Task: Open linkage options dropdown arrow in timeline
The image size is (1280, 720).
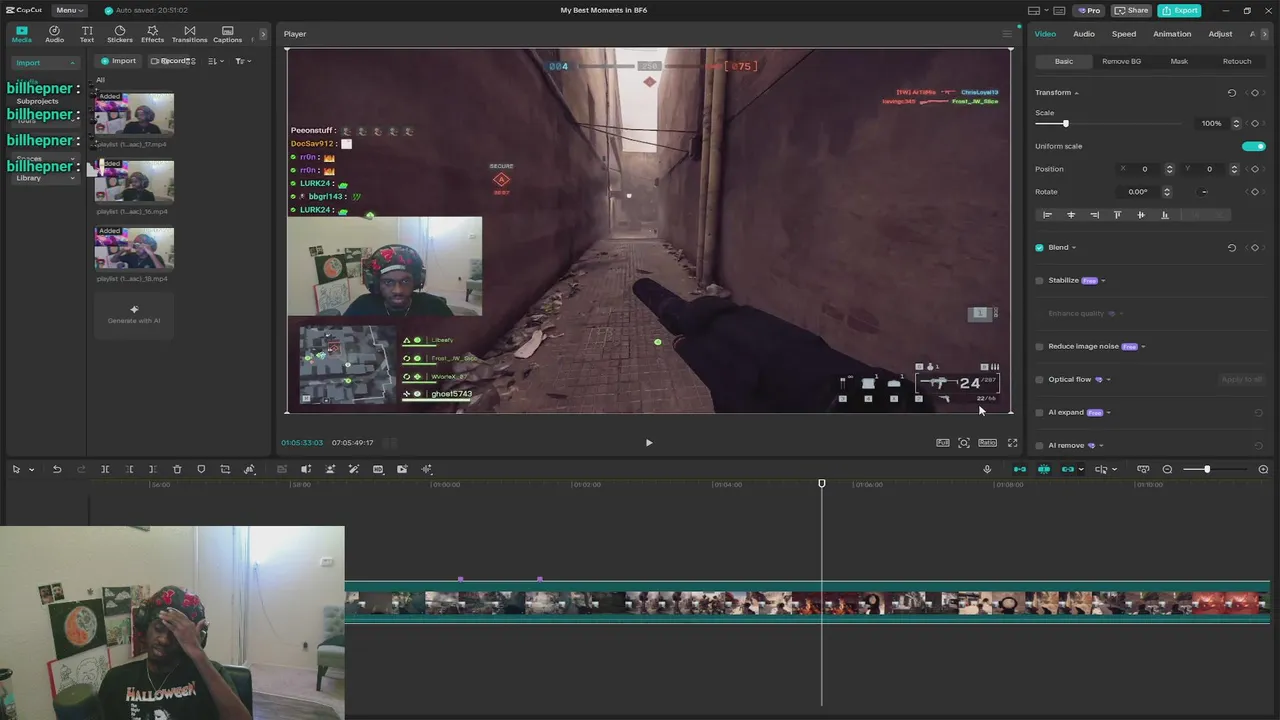Action: [x=1081, y=469]
